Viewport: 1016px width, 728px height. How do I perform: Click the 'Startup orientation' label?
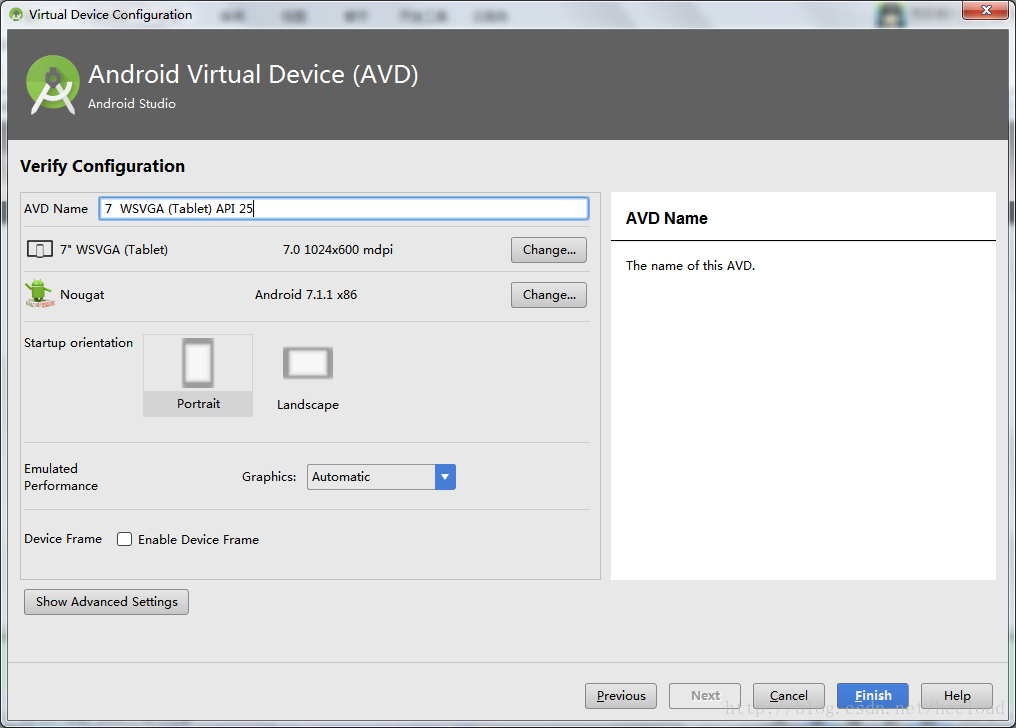78,343
